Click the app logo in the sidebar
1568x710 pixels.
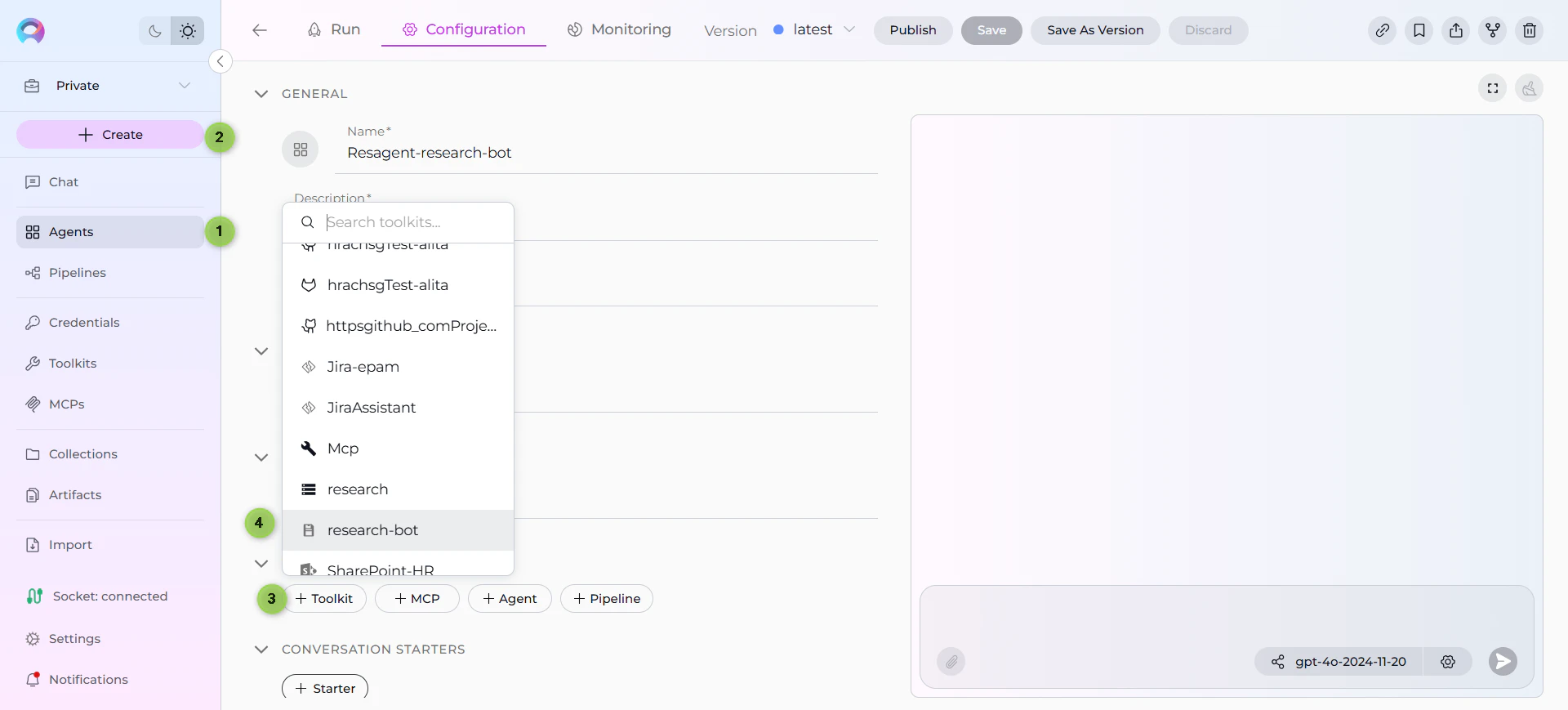[30, 31]
